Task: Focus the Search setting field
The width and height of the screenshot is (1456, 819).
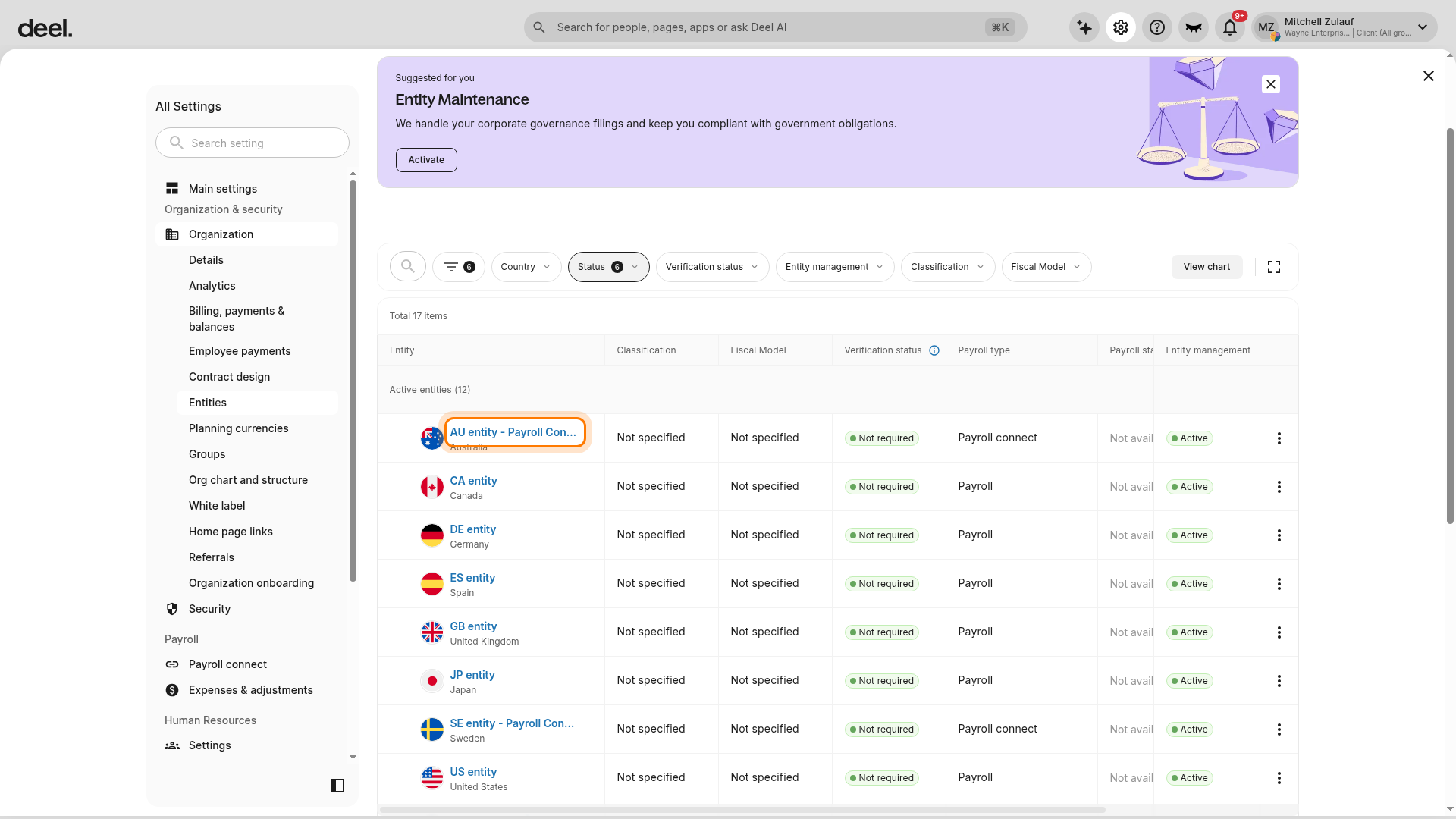Action: [x=253, y=143]
